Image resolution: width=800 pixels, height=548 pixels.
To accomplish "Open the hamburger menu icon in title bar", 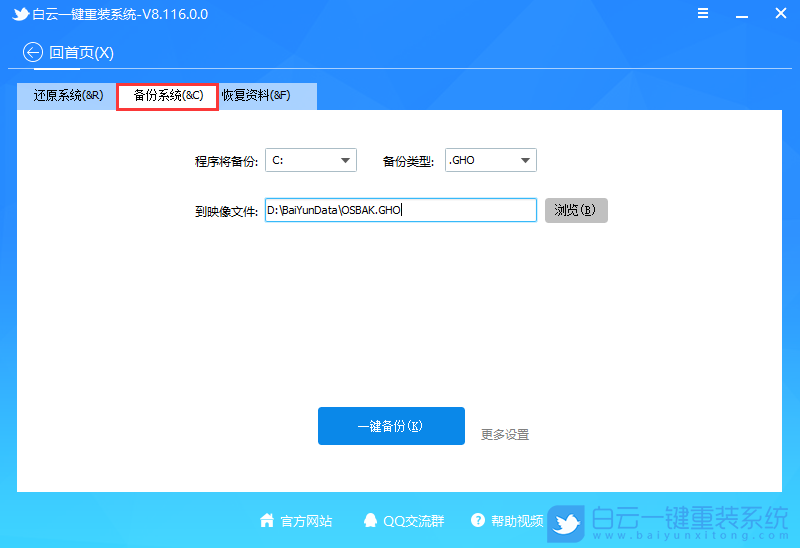I will pyautogui.click(x=703, y=13).
